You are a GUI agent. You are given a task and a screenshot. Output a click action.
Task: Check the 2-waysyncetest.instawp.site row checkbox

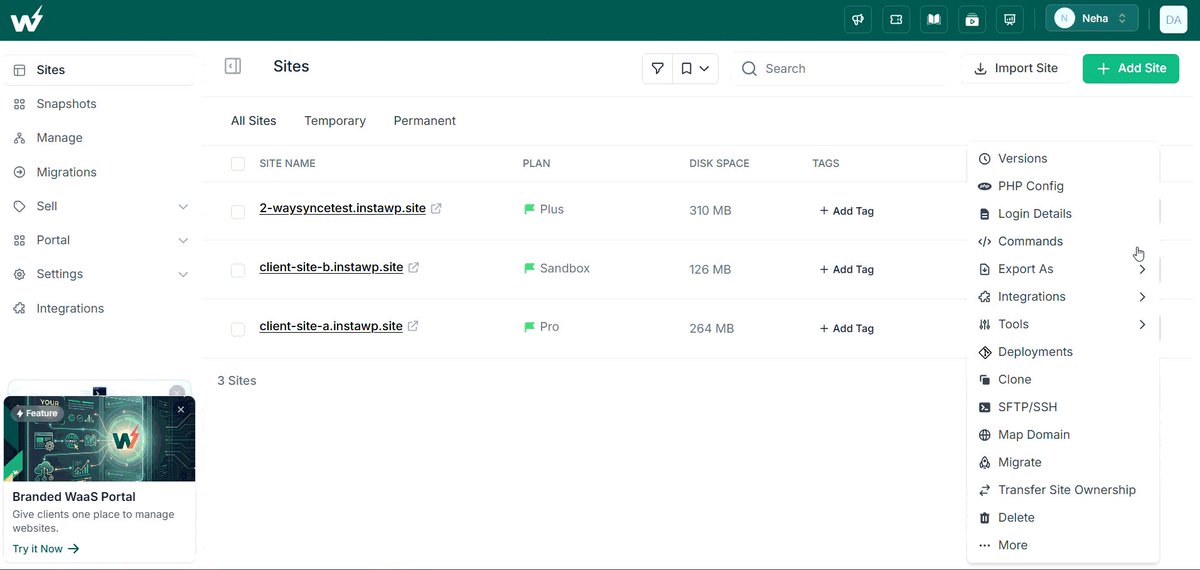(x=238, y=212)
